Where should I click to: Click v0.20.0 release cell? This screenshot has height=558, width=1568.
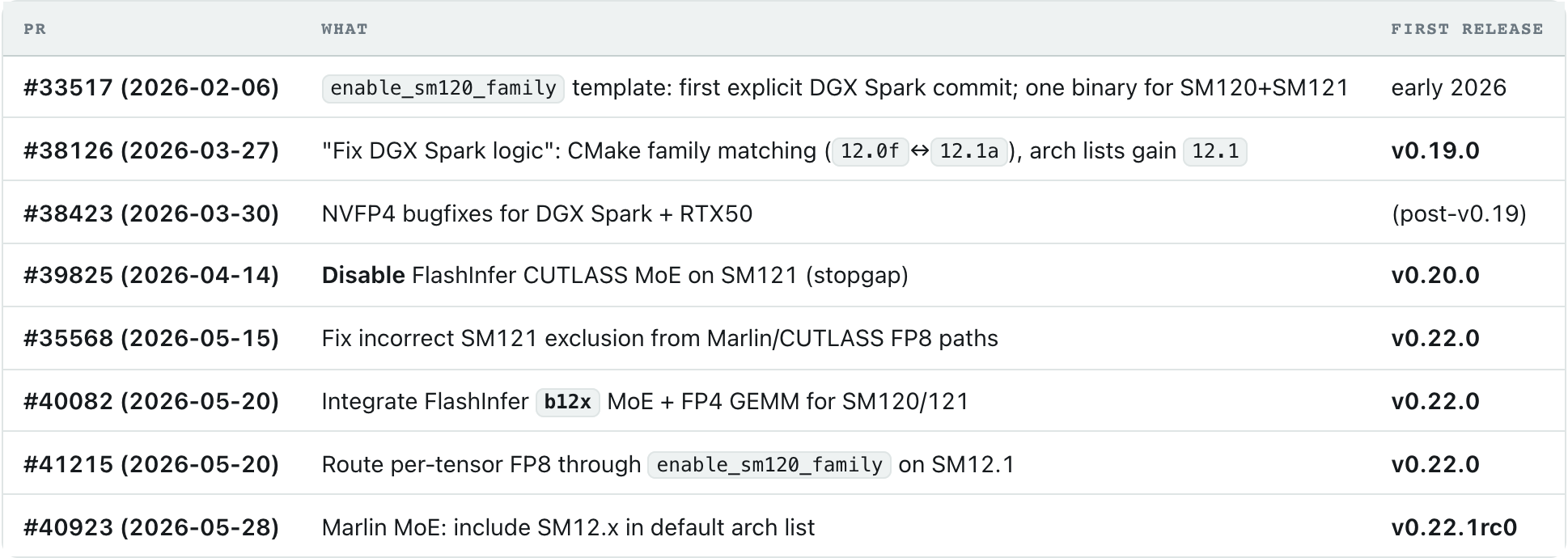pos(1435,275)
